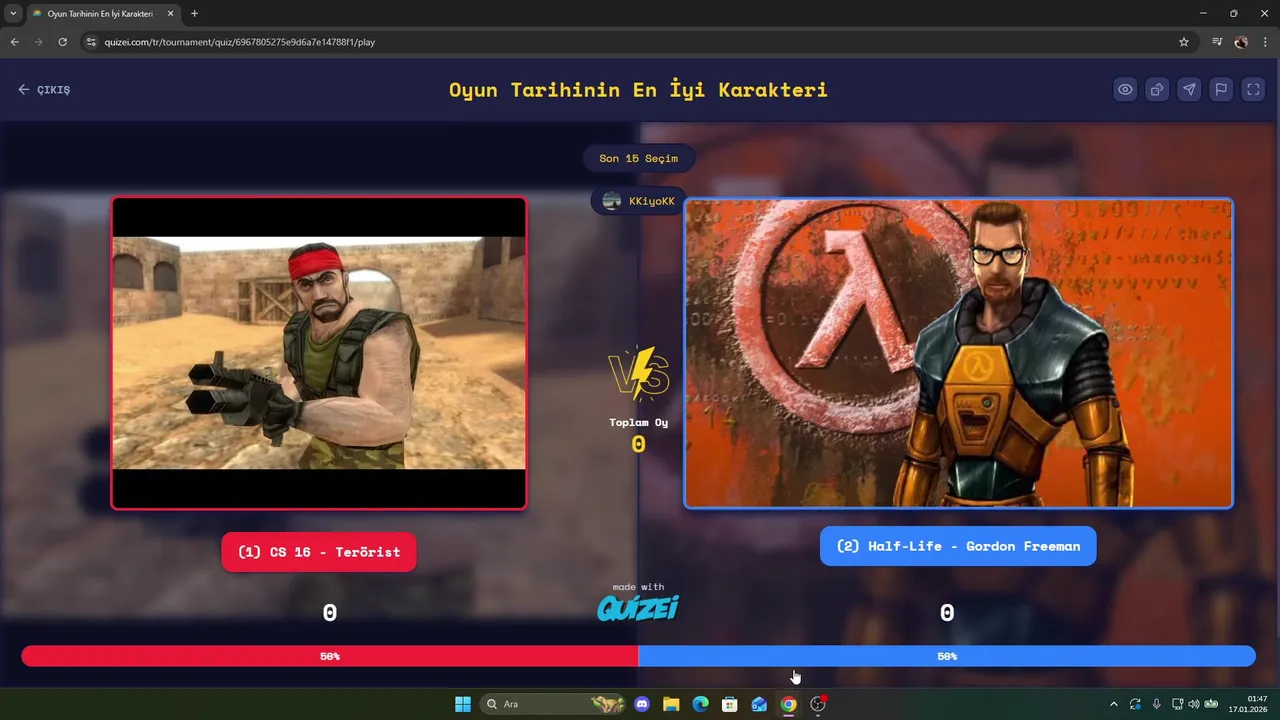
Task: Bookmark this page with the star icon
Action: pyautogui.click(x=1184, y=42)
